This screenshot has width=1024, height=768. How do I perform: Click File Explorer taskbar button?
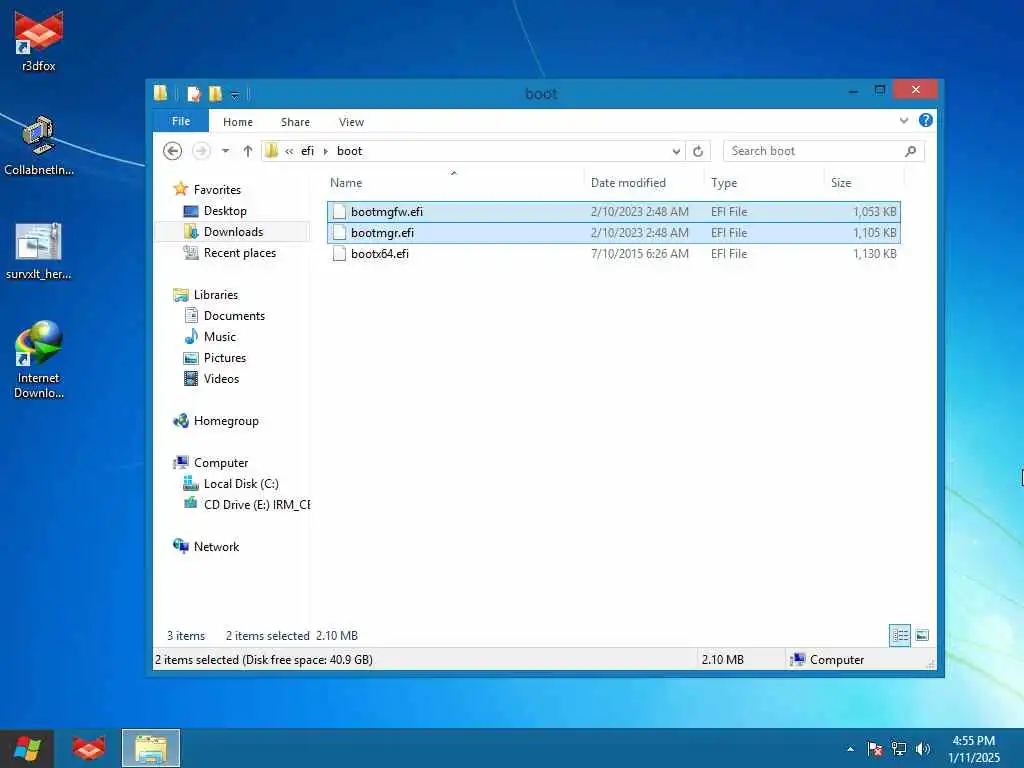(x=151, y=748)
